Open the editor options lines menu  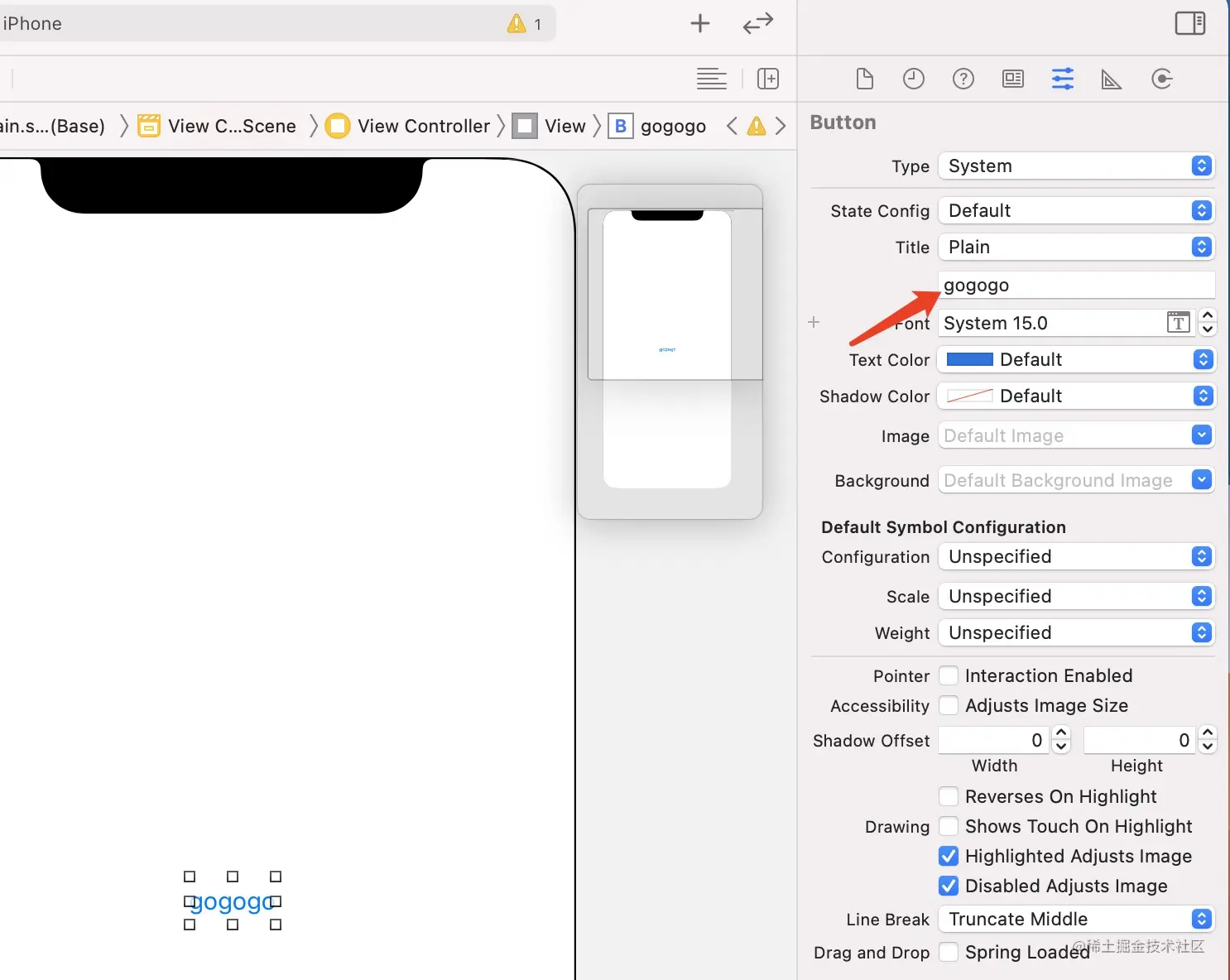point(712,79)
